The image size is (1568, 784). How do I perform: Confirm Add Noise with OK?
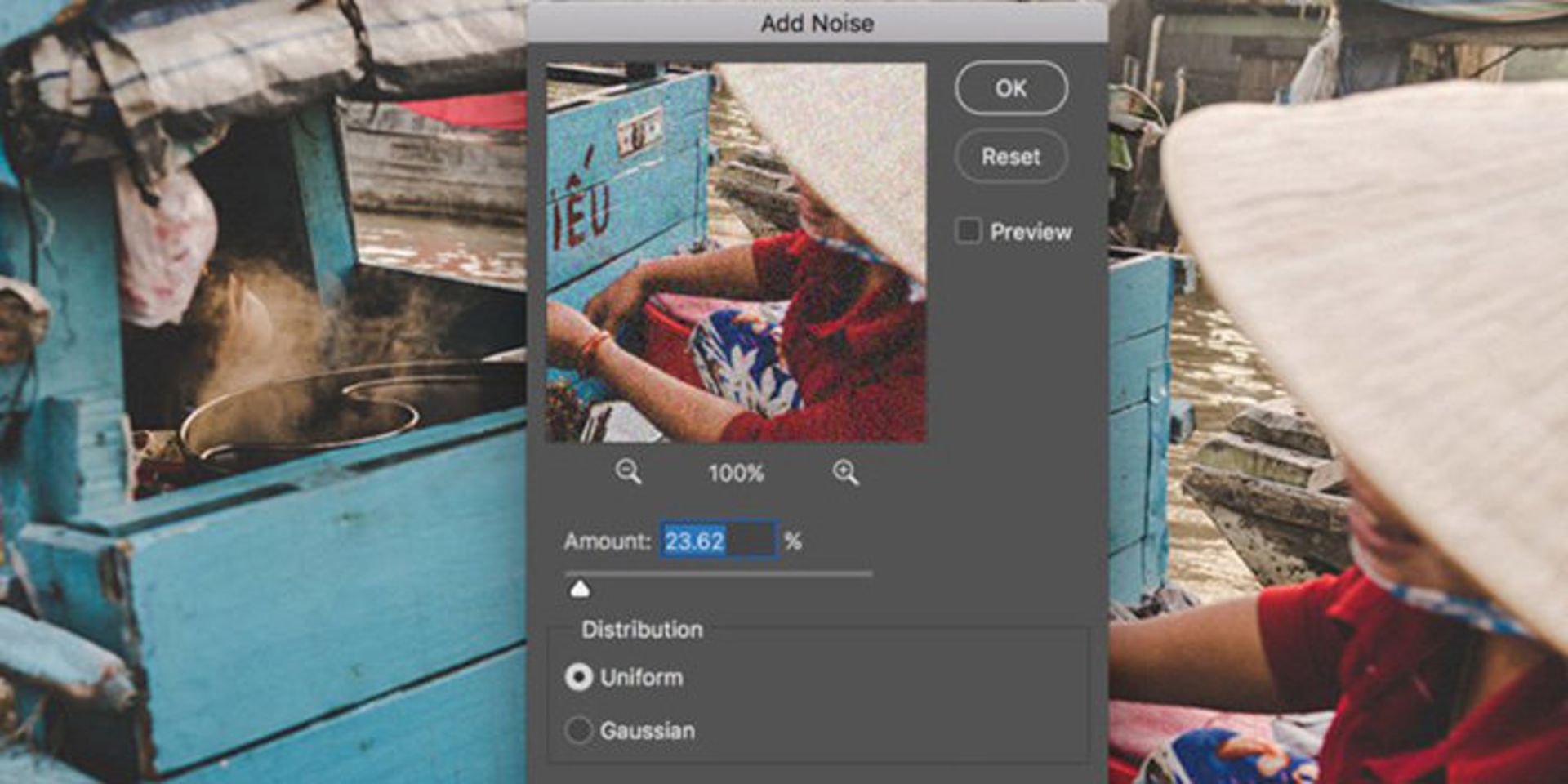[1011, 88]
